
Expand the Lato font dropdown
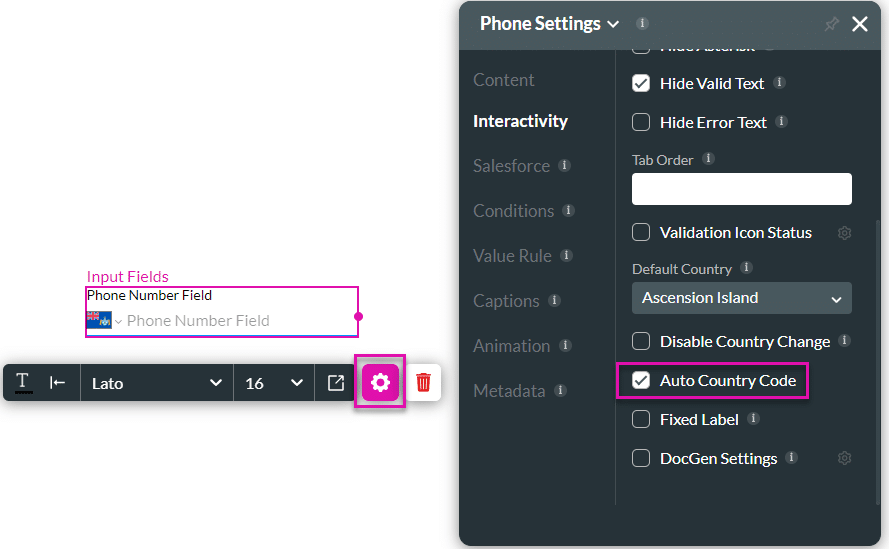[x=156, y=383]
